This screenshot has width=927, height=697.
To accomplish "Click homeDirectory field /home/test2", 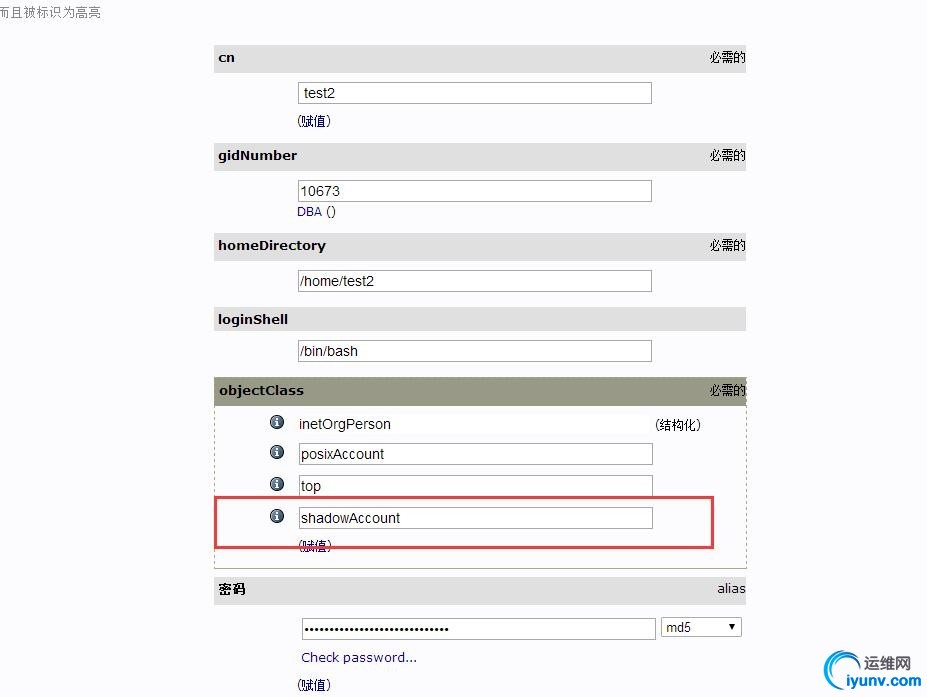I will 475,281.
